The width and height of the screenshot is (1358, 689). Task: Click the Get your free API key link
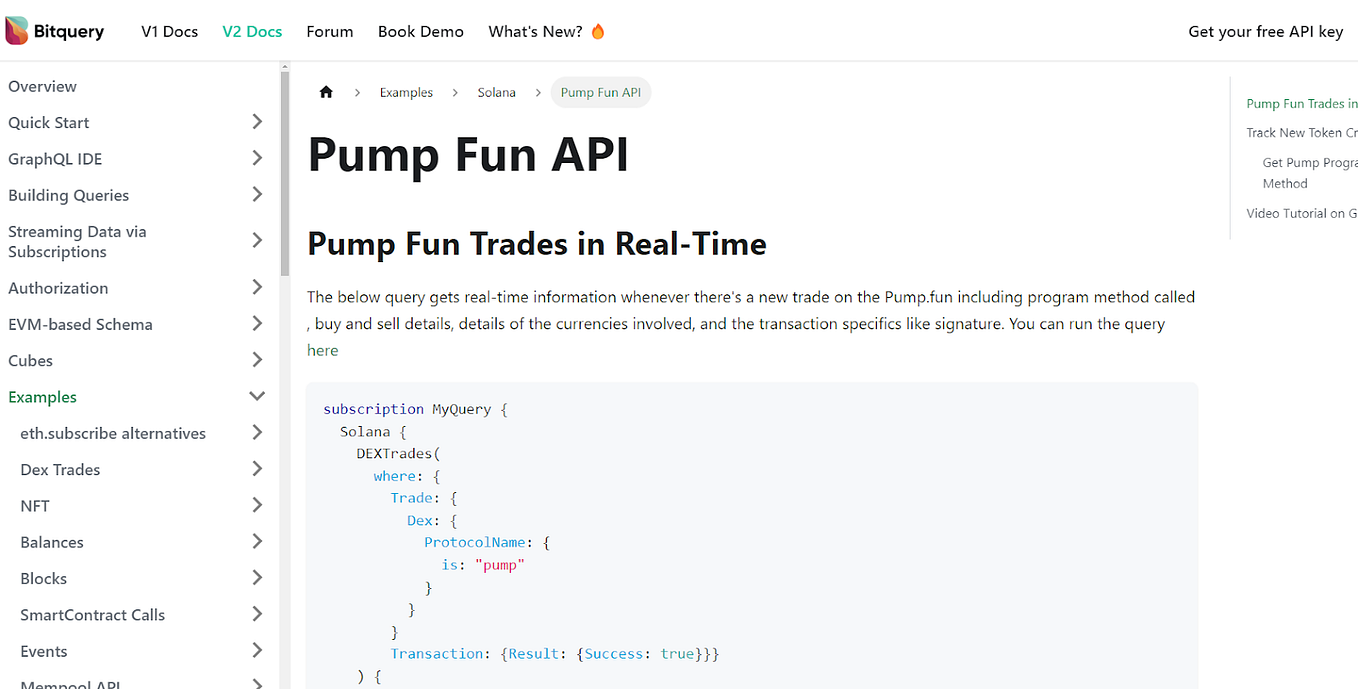pyautogui.click(x=1265, y=31)
